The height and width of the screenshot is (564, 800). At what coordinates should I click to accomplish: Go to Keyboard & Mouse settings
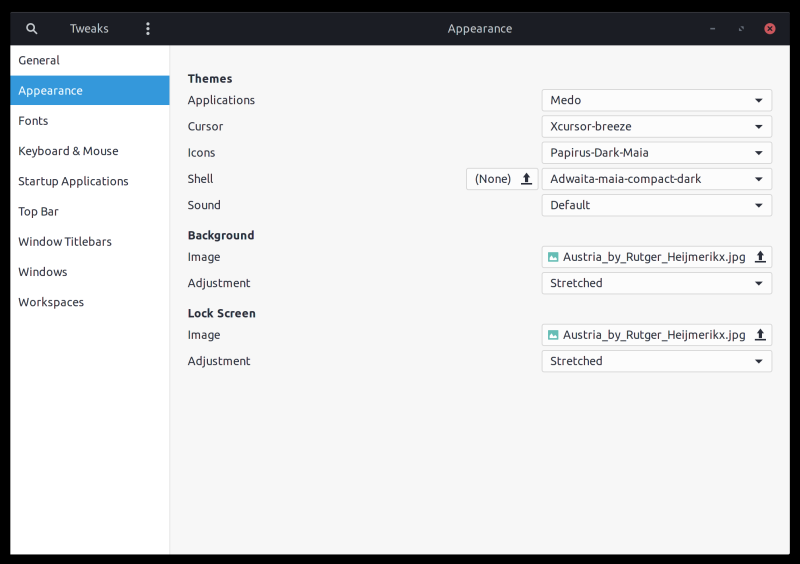coord(68,151)
